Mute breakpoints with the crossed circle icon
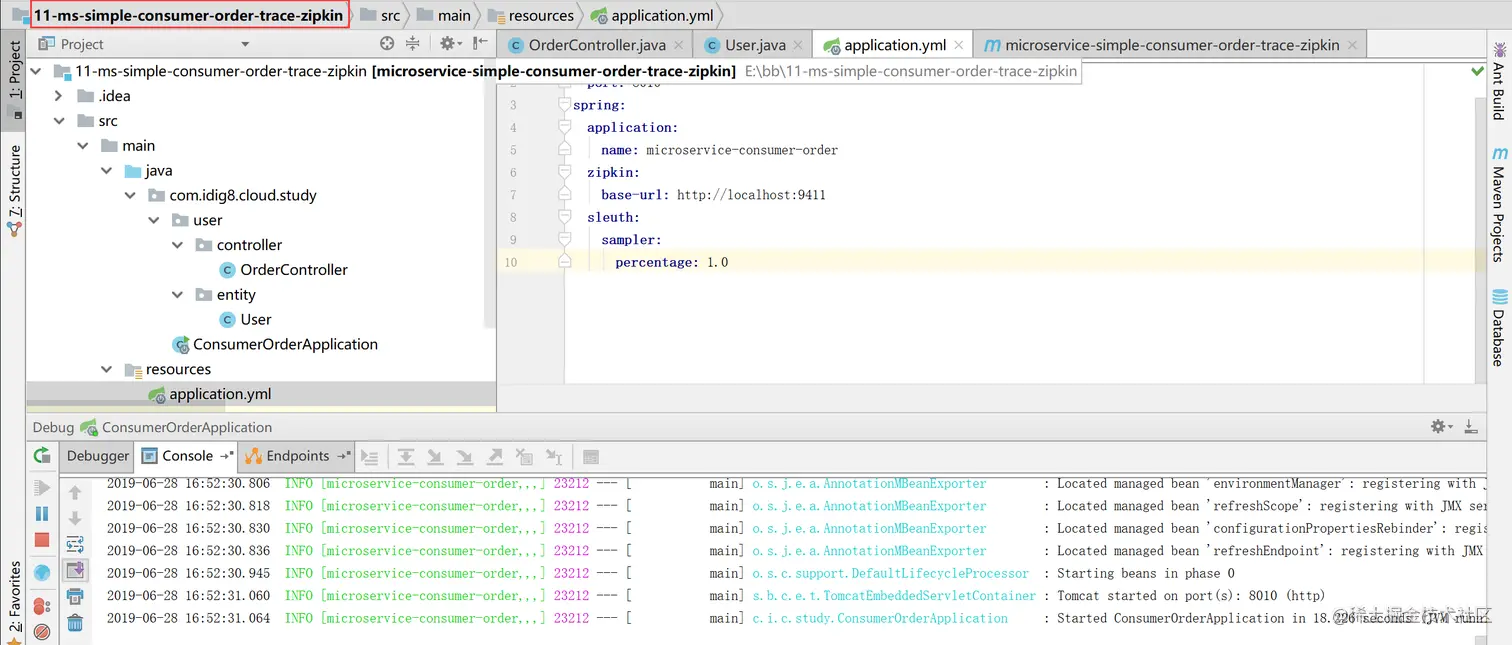1512x645 pixels. (42, 632)
